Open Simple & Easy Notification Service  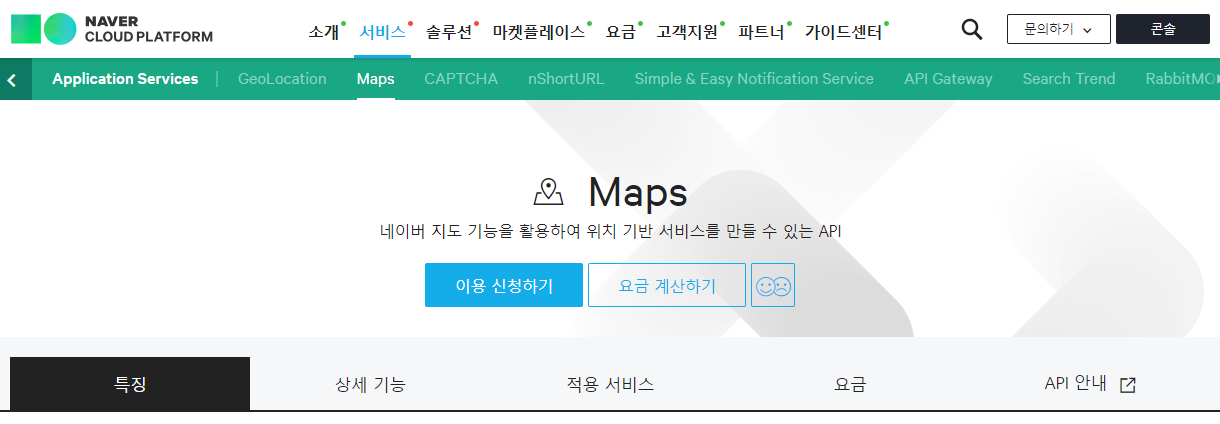[754, 79]
